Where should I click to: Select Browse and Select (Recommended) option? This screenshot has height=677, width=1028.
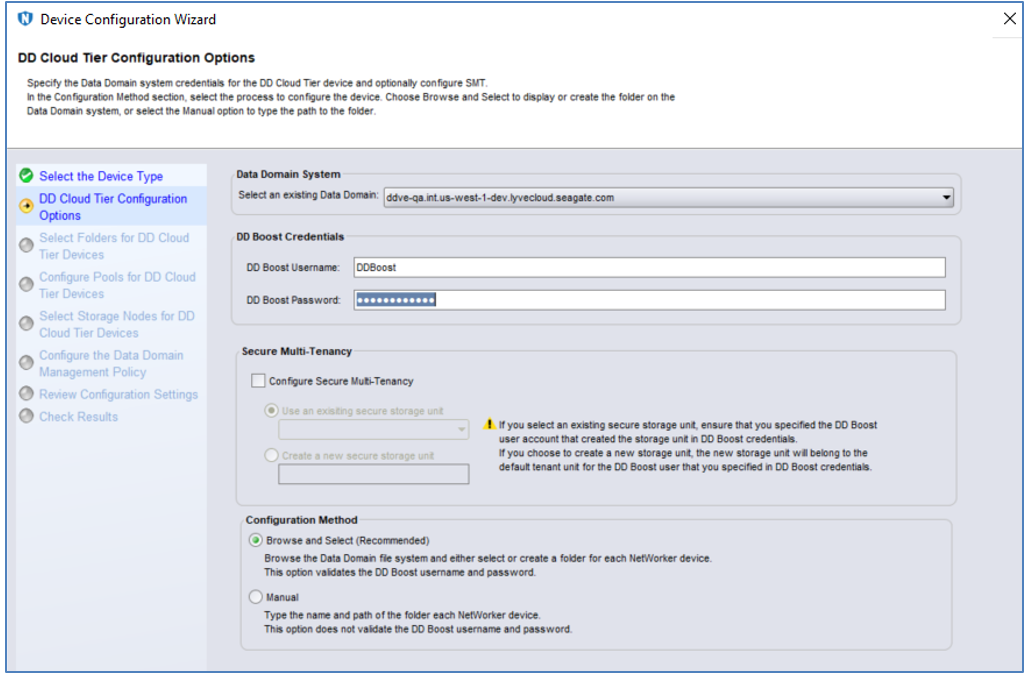click(256, 540)
